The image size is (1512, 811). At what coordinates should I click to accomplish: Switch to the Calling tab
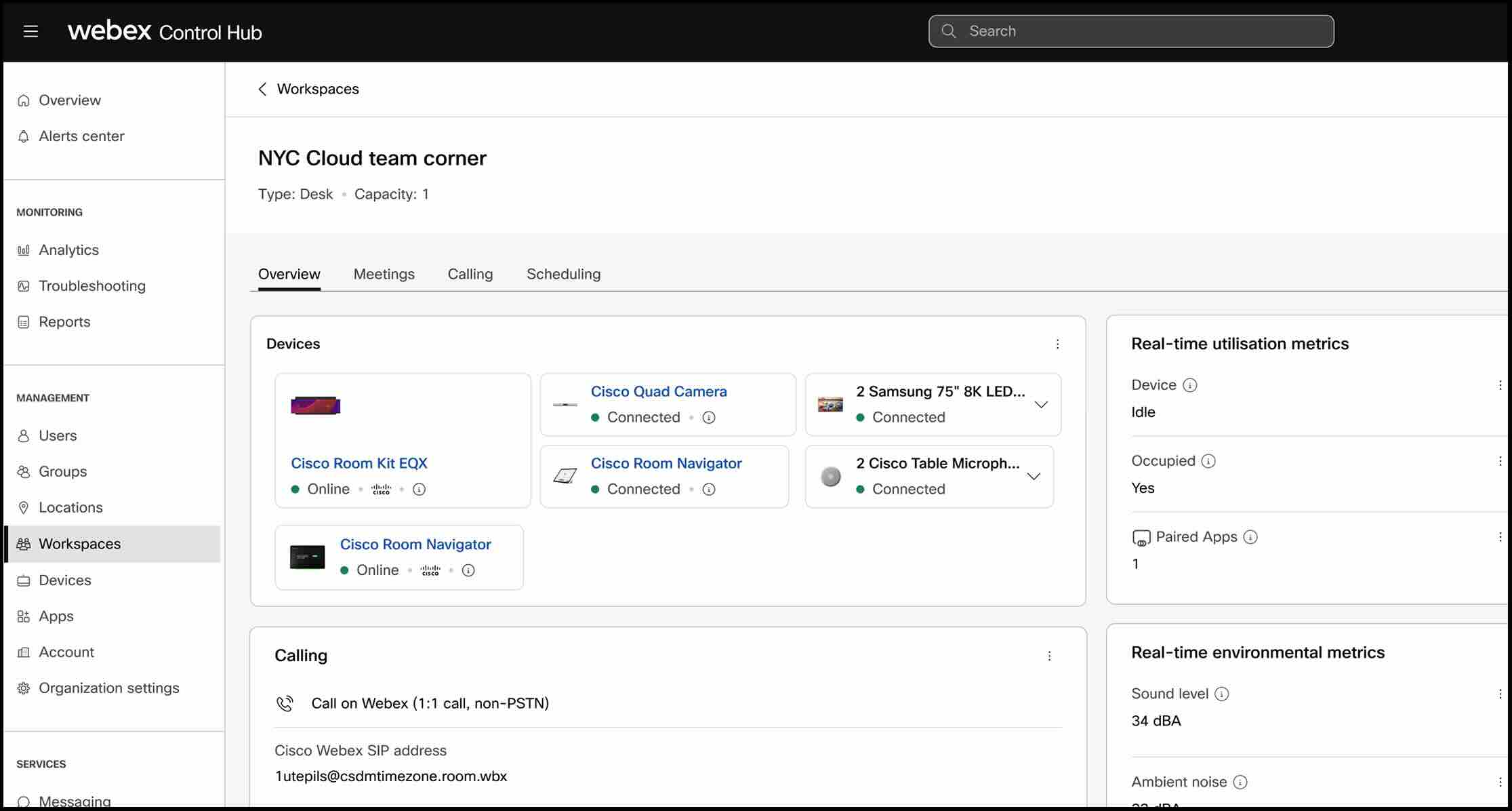pos(470,274)
